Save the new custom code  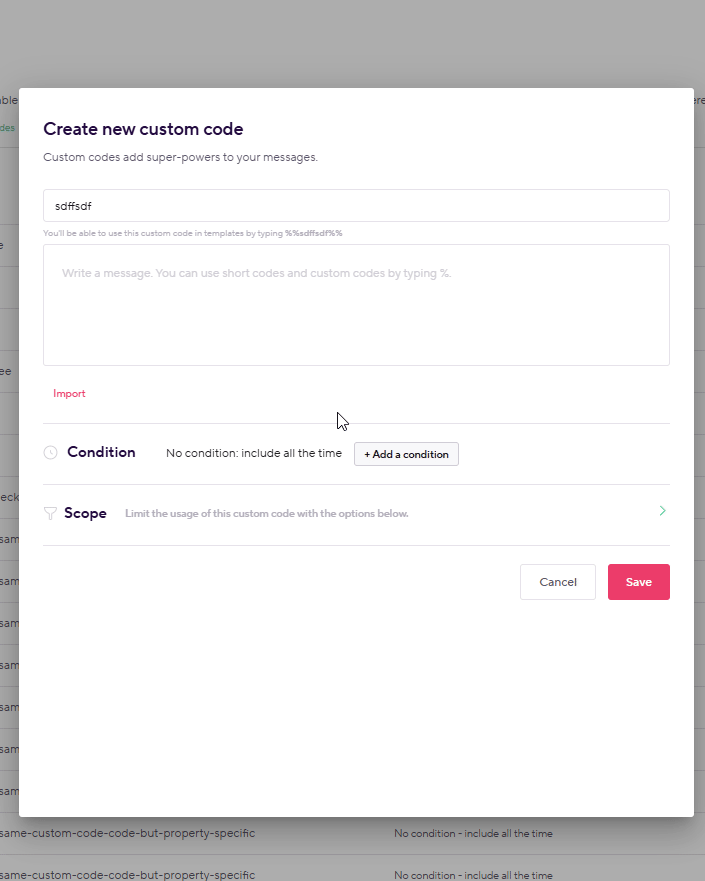[x=639, y=582]
